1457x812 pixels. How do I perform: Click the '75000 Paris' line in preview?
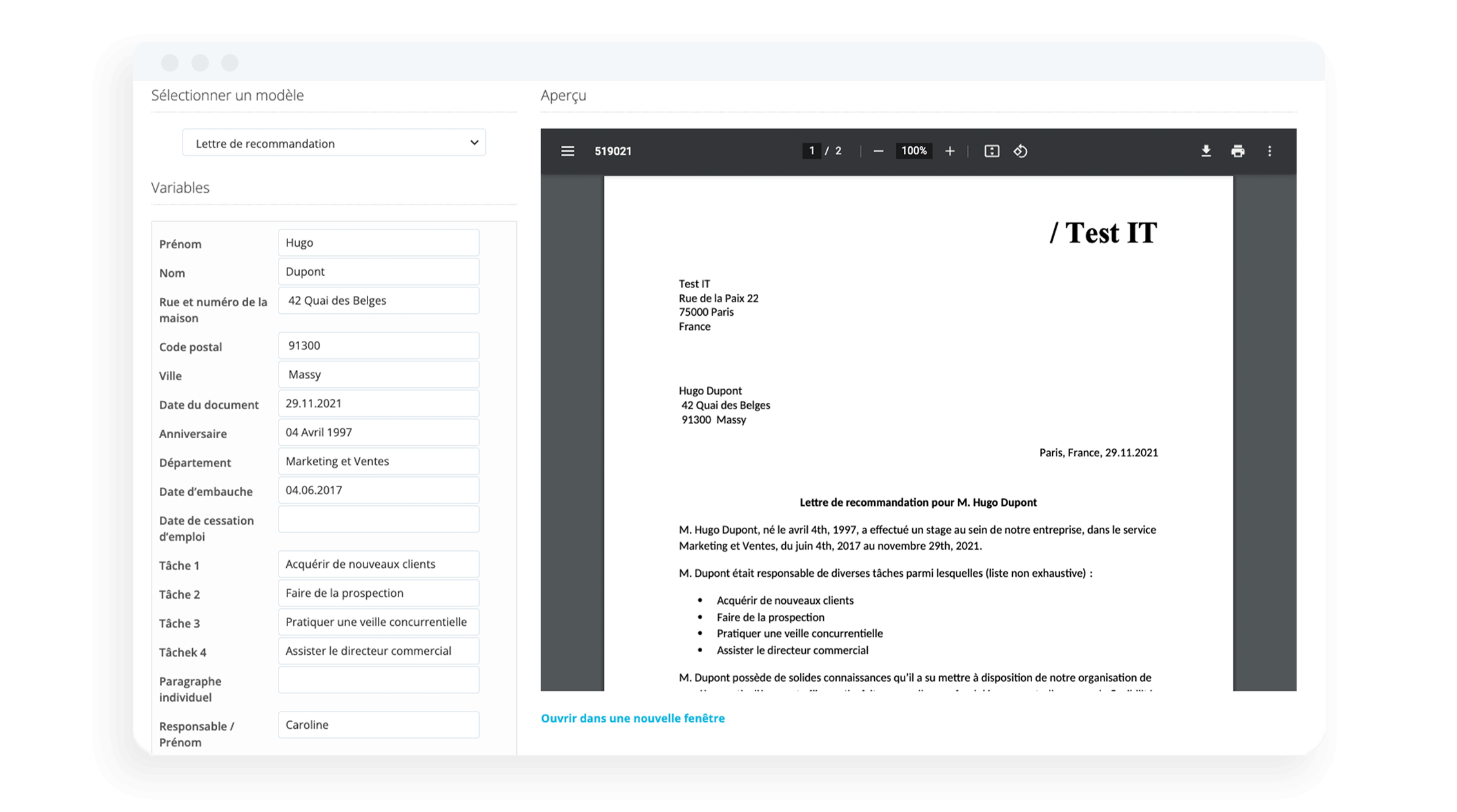click(x=706, y=312)
